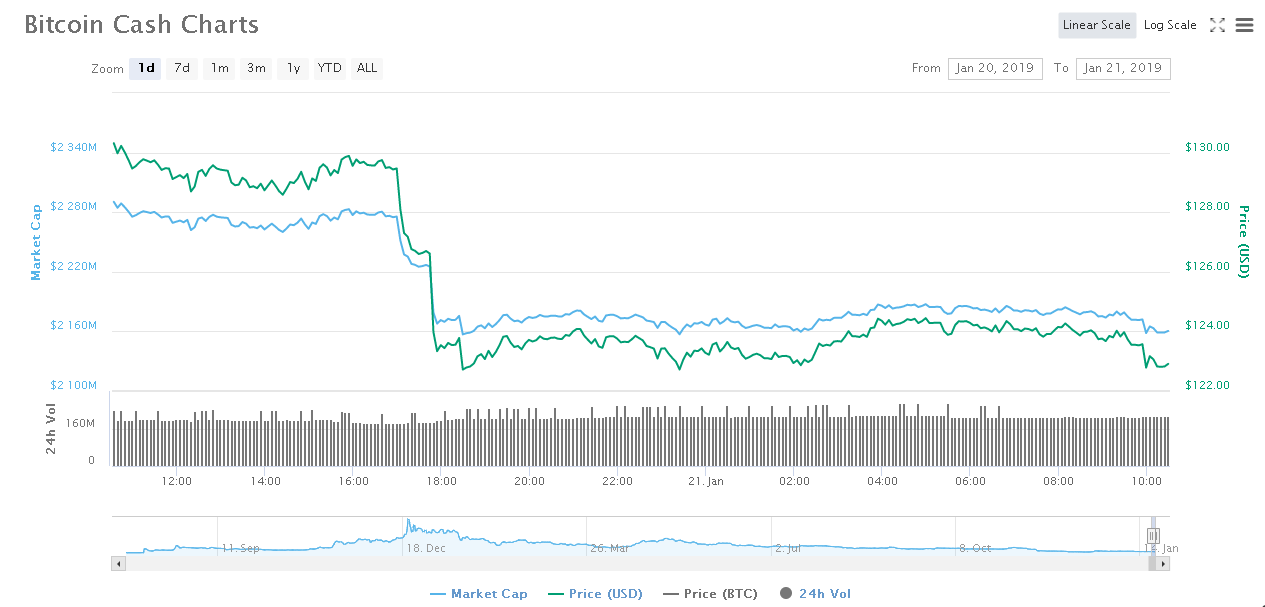Click the $2 220M market cap label

(74, 266)
